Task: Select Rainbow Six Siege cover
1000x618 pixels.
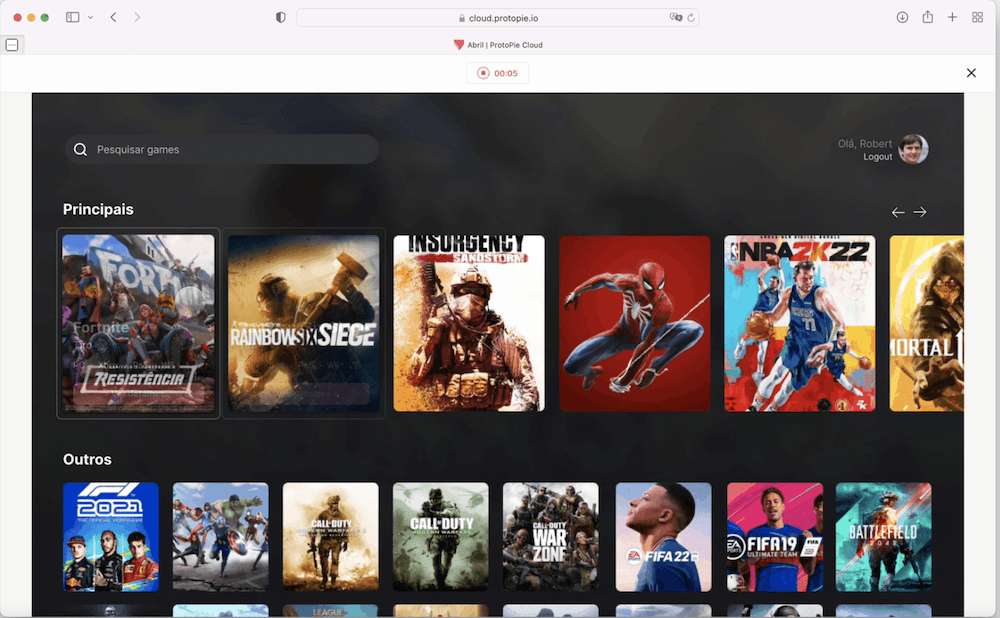Action: pyautogui.click(x=304, y=323)
